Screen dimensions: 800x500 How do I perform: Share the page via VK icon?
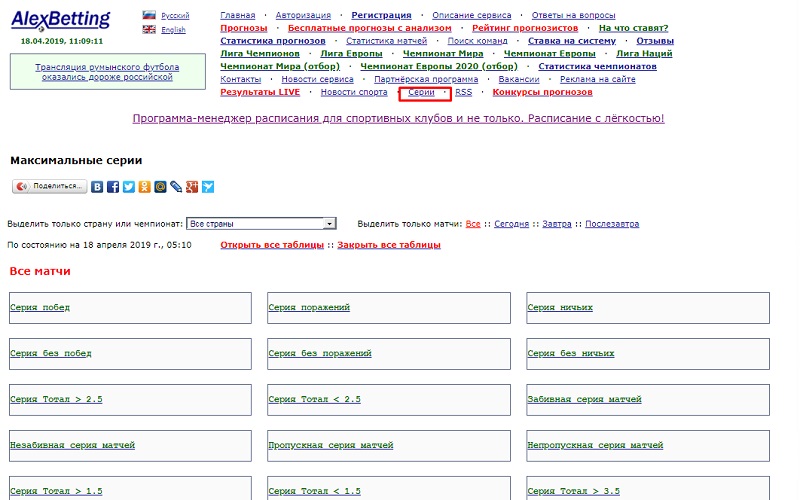point(97,186)
